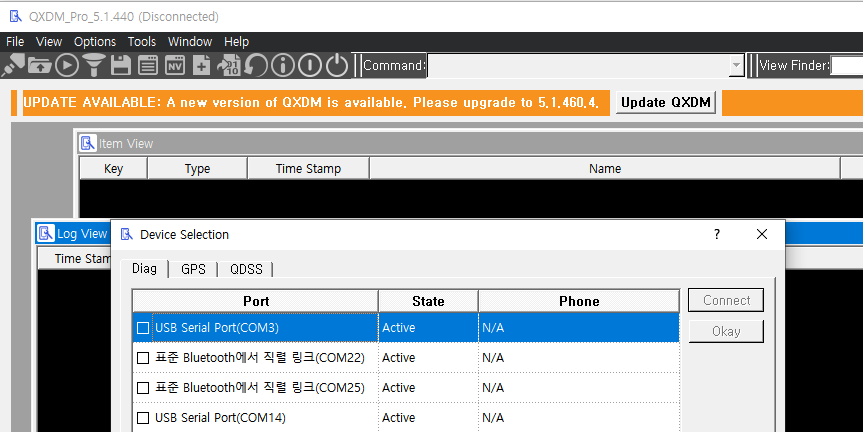Tick the Bluetooth COM22 port checkbox

143,358
